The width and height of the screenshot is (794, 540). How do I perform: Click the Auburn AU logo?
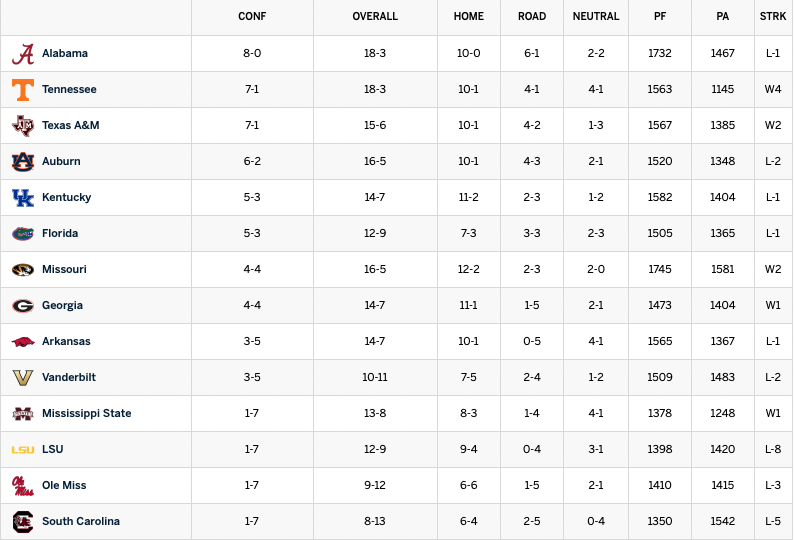pos(23,162)
